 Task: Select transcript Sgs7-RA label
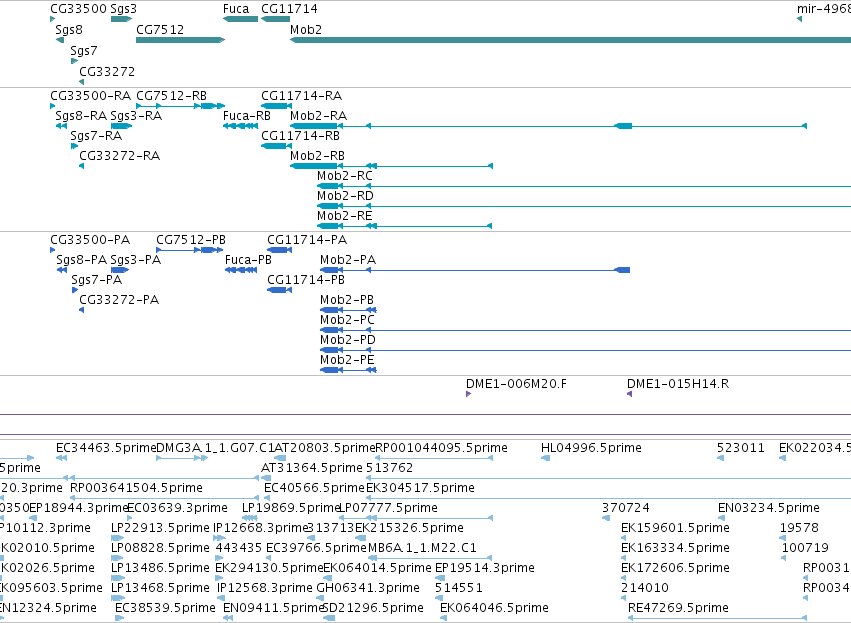tap(96, 136)
